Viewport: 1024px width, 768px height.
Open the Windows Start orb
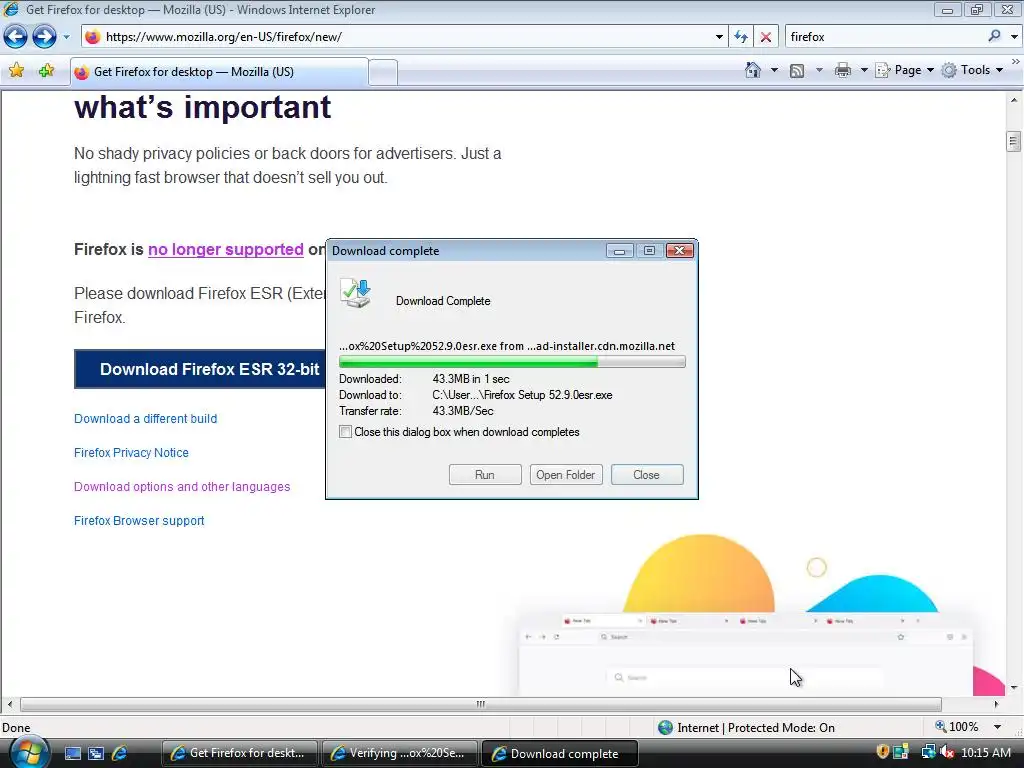[x=28, y=753]
